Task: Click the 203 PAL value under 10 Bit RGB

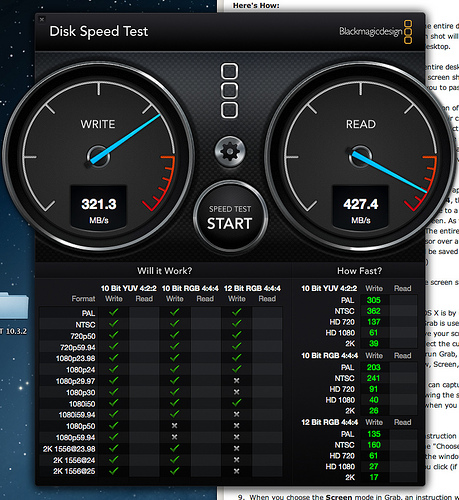Action: [x=374, y=367]
